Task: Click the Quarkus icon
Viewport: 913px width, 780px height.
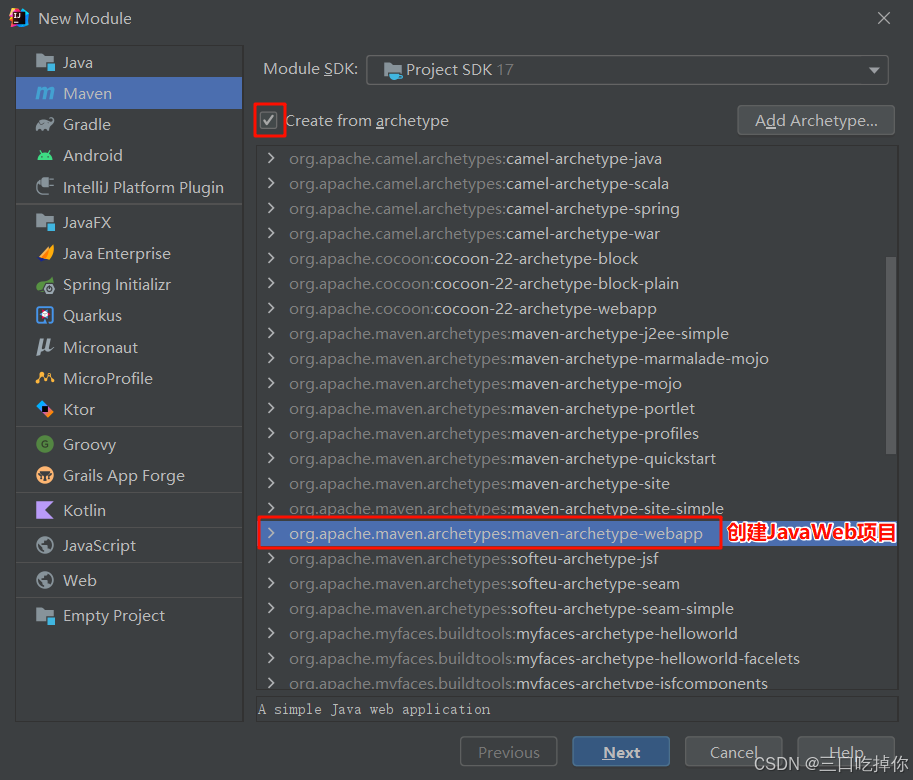Action: [x=45, y=315]
